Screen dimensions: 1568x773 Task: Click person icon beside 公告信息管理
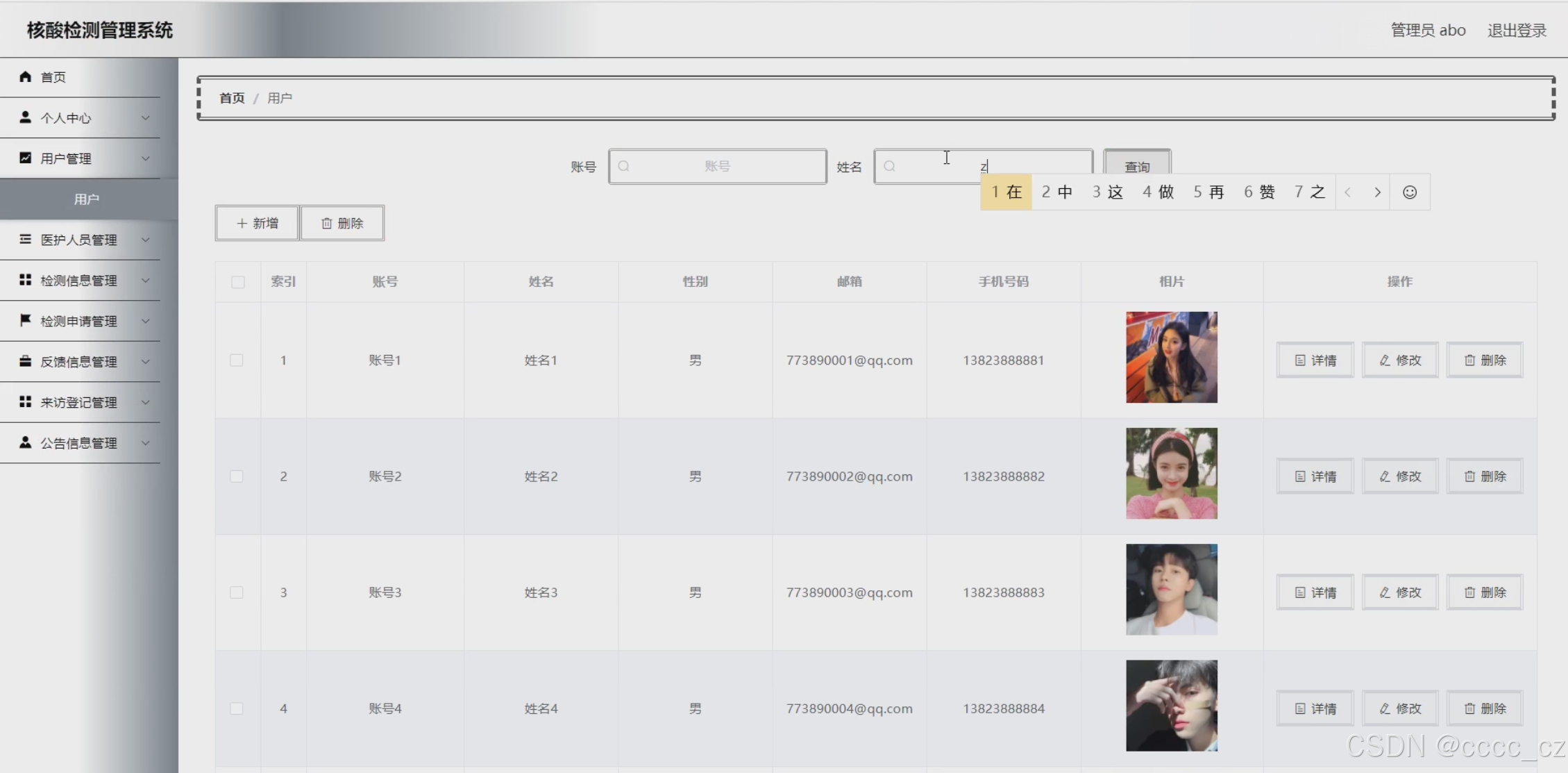pos(26,442)
